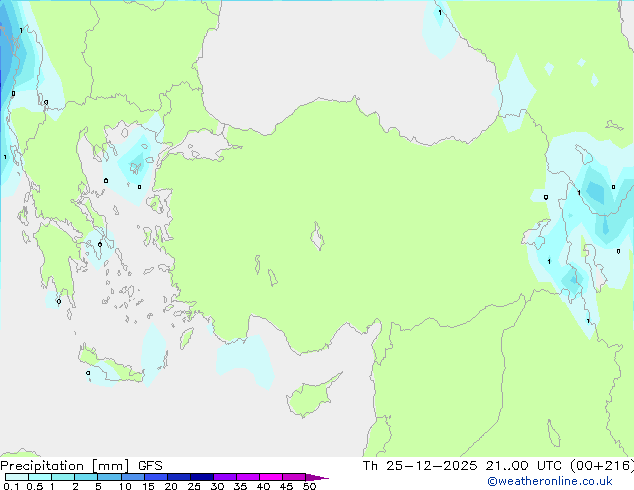The height and width of the screenshot is (490, 634).
Task: Click the "15" legend scale label
Action: [x=148, y=486]
